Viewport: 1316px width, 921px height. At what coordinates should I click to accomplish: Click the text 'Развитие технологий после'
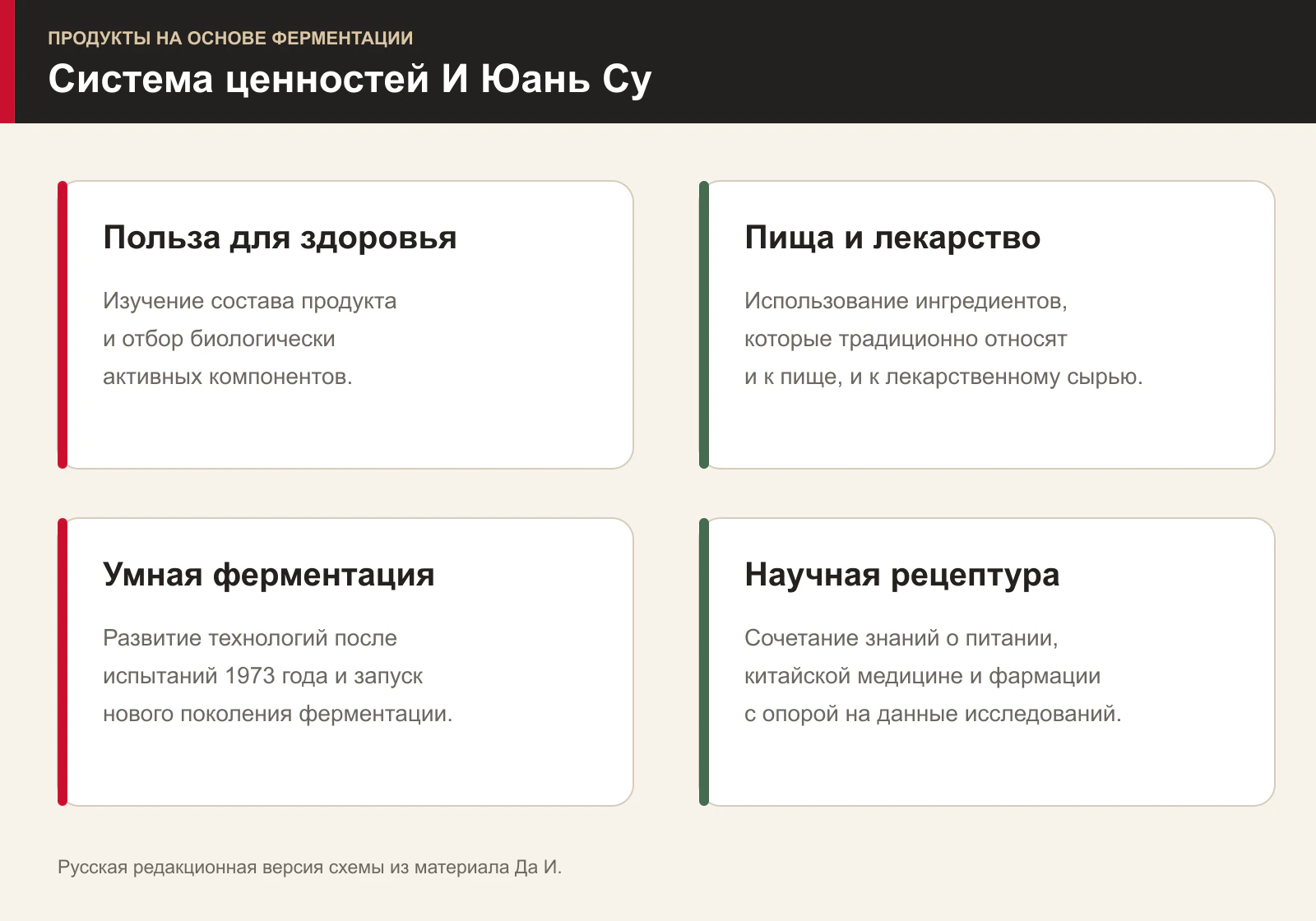click(250, 638)
